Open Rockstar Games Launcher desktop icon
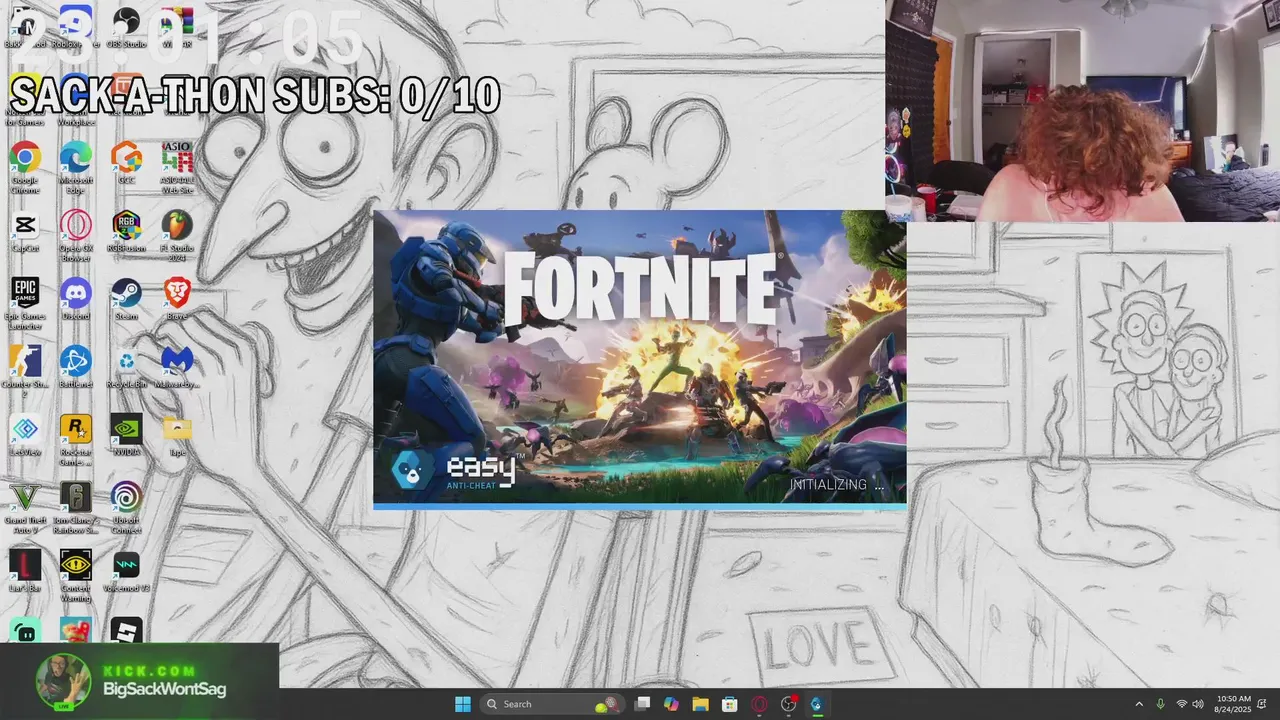The image size is (1280, 720). pyautogui.click(x=76, y=439)
